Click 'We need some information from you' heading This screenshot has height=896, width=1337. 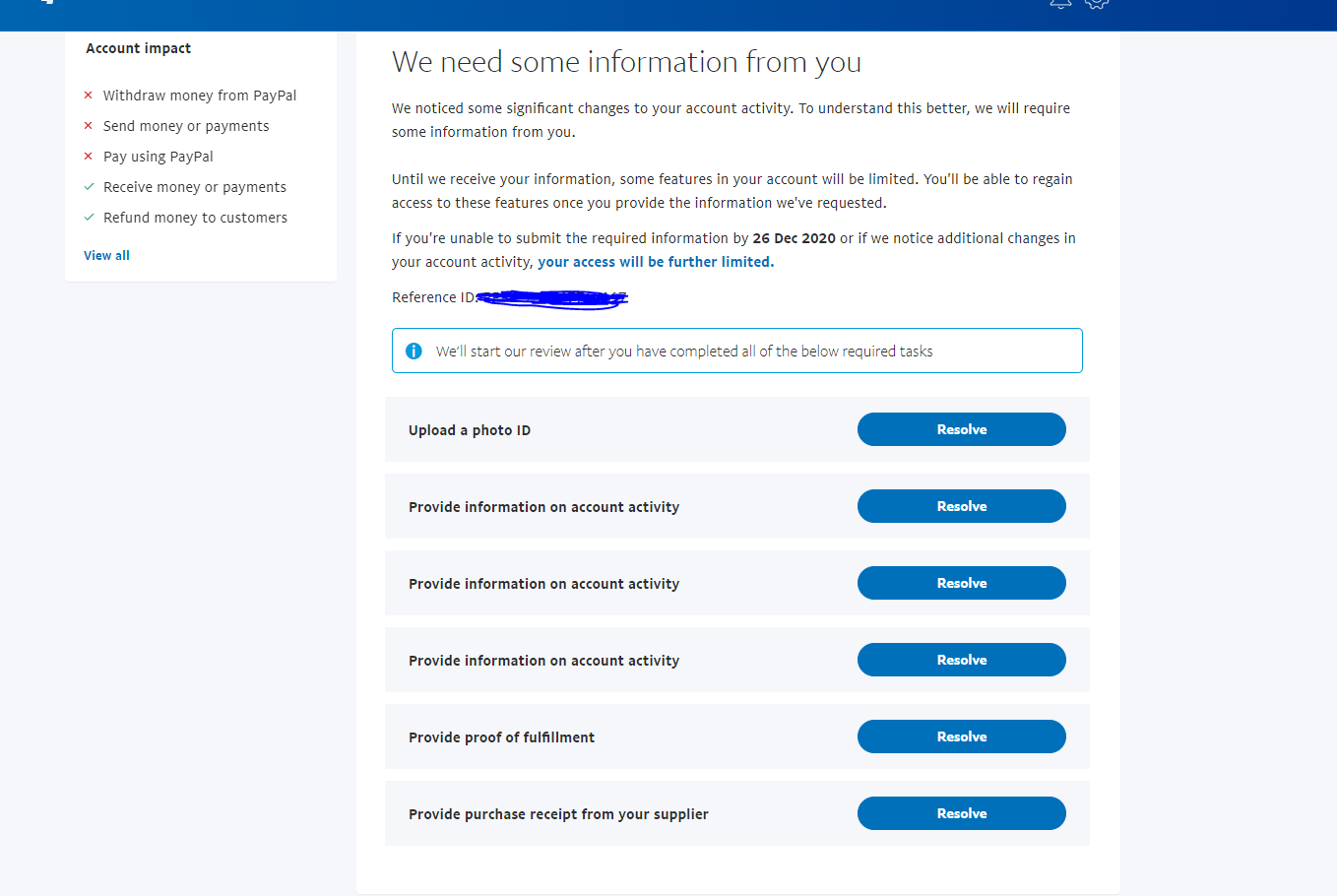626,62
